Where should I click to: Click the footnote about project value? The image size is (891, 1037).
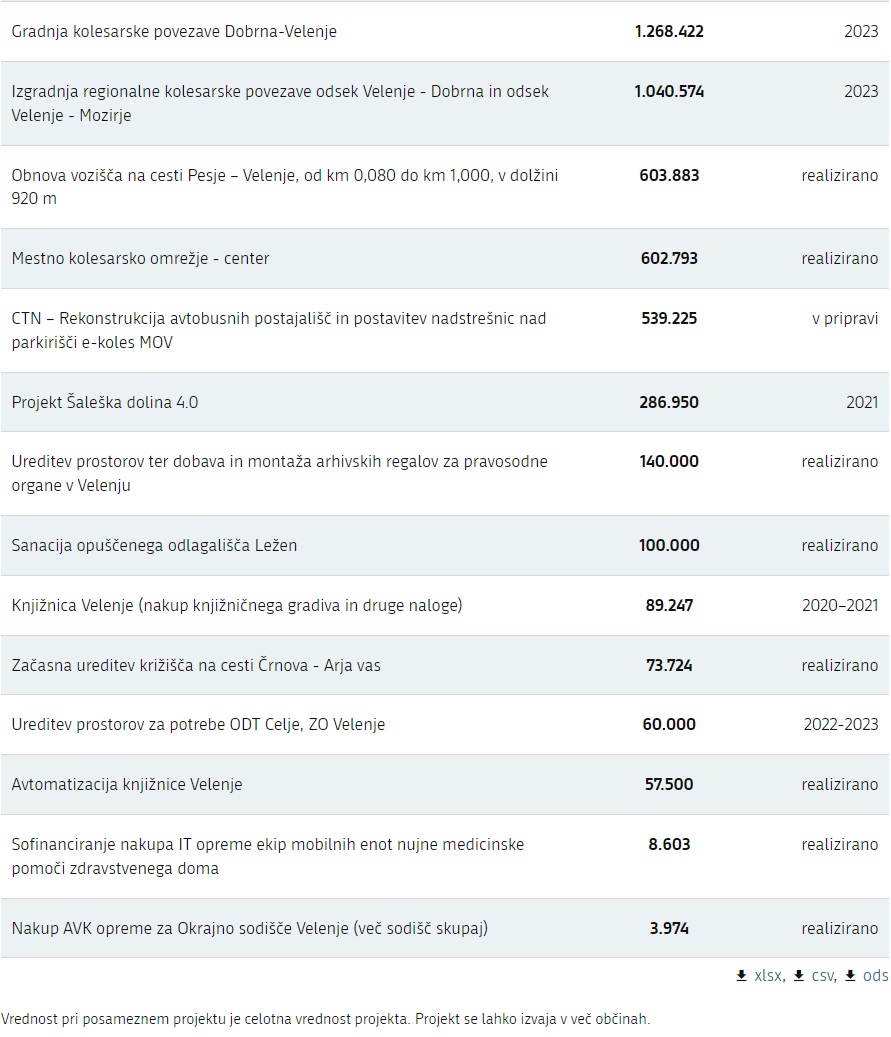coord(325,1019)
